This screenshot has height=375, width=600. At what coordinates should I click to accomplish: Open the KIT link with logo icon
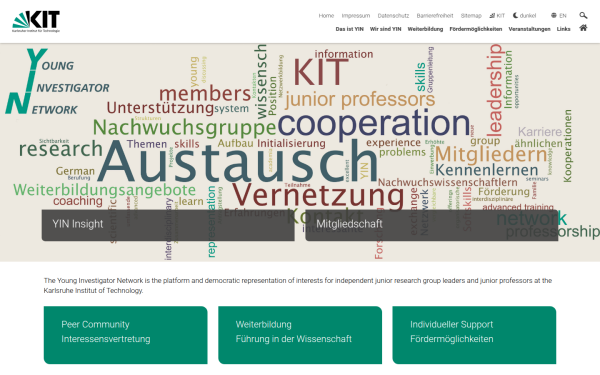tap(497, 16)
